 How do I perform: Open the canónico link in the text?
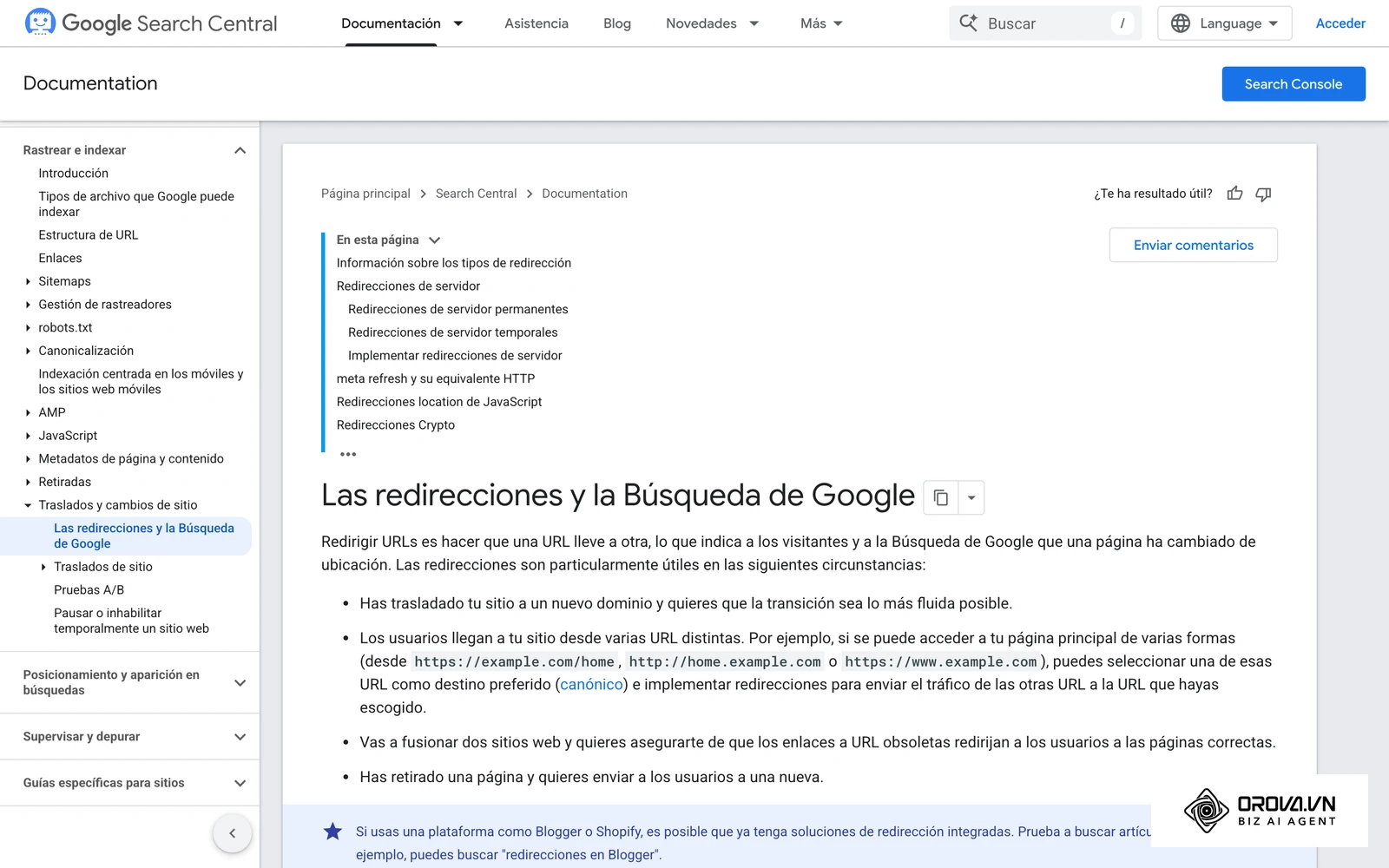coord(591,684)
